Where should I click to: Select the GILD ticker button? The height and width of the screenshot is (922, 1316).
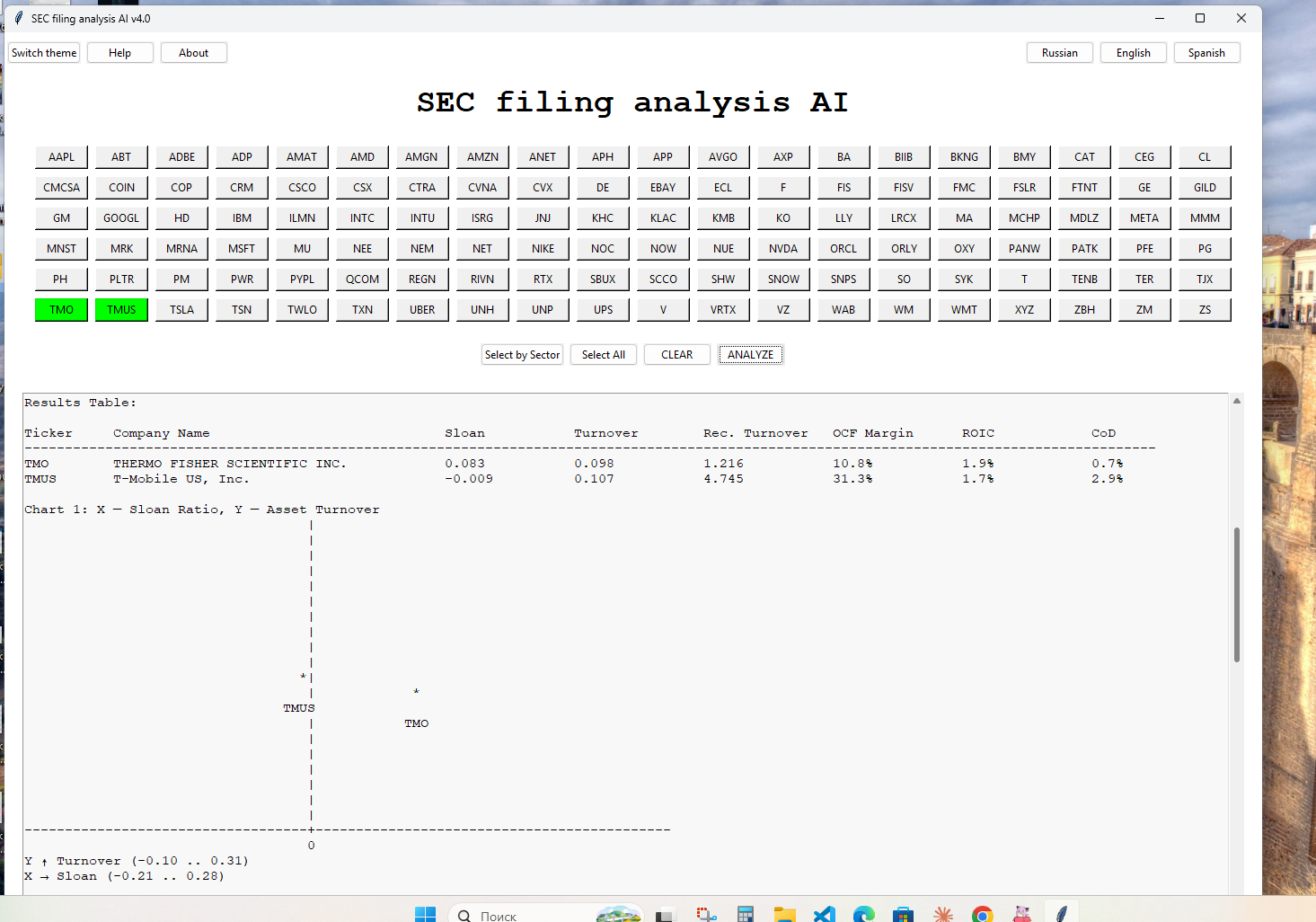(x=1205, y=188)
